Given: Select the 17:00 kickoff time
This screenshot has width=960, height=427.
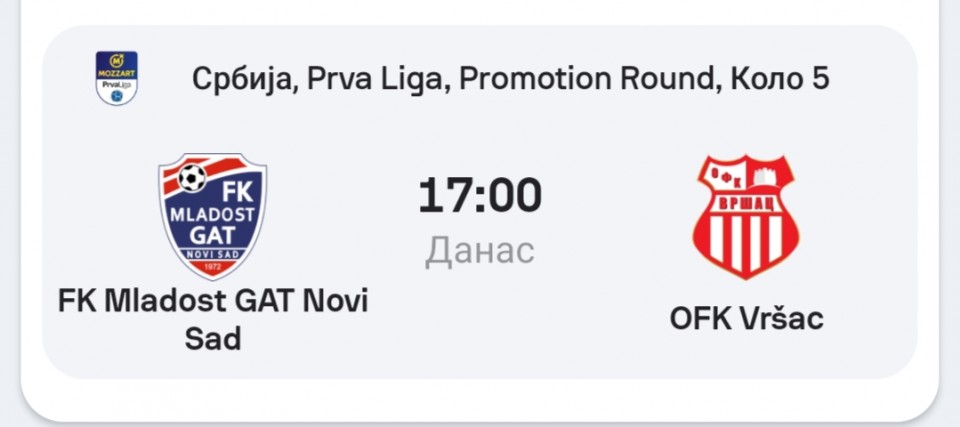Looking at the screenshot, I should pyautogui.click(x=480, y=195).
